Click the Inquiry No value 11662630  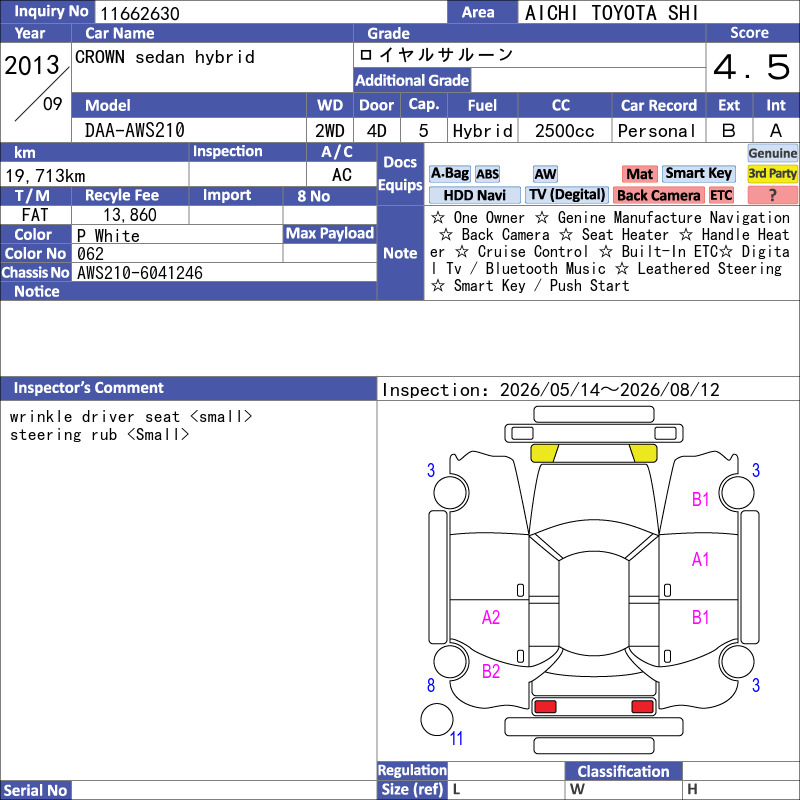[140, 14]
